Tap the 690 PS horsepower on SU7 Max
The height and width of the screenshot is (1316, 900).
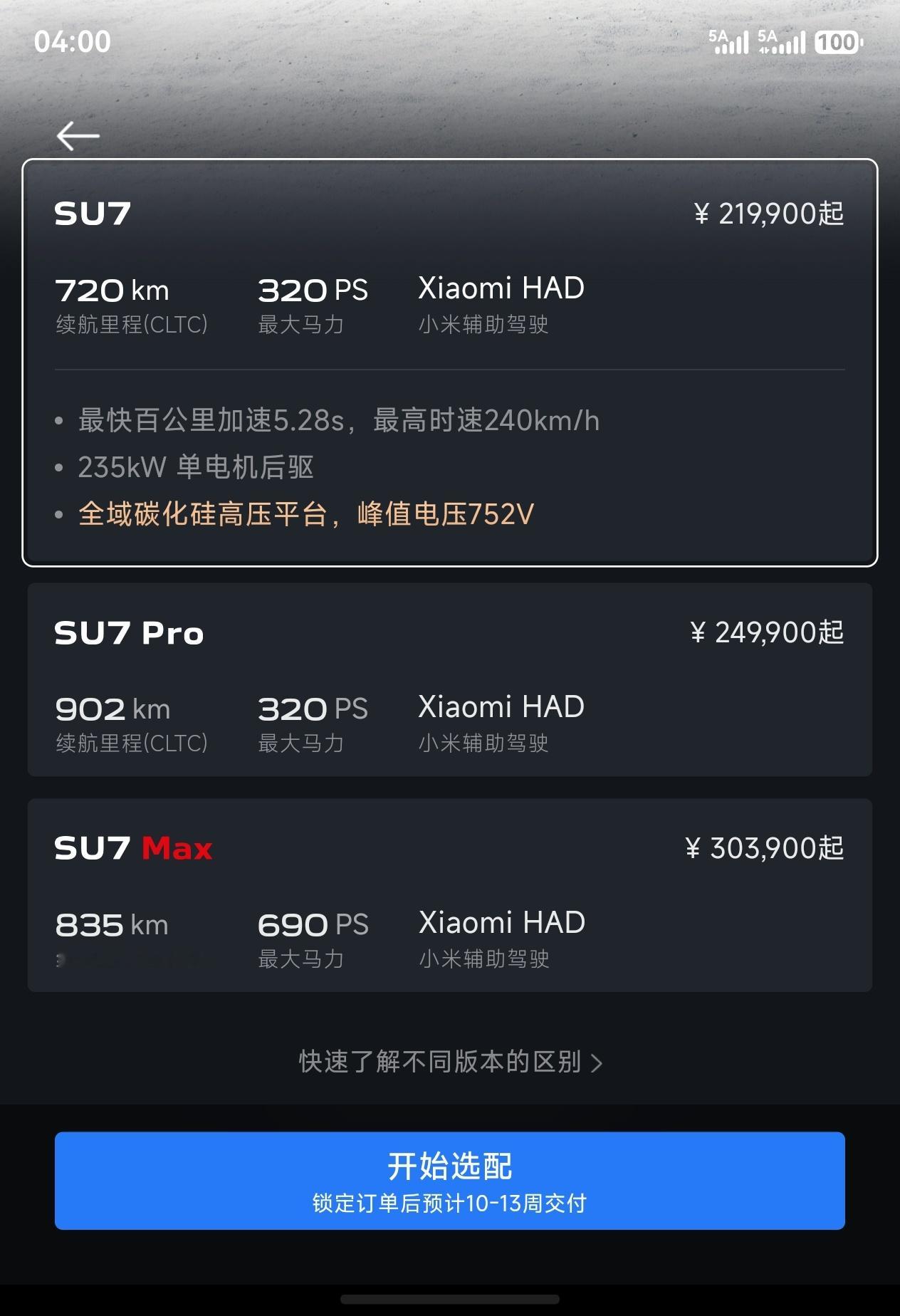[x=313, y=925]
